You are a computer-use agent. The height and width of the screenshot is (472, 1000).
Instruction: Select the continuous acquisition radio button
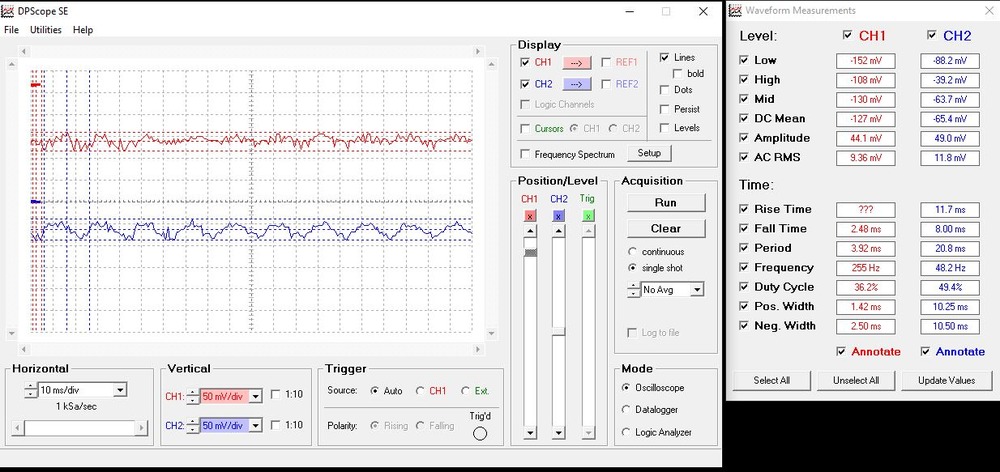coord(632,251)
